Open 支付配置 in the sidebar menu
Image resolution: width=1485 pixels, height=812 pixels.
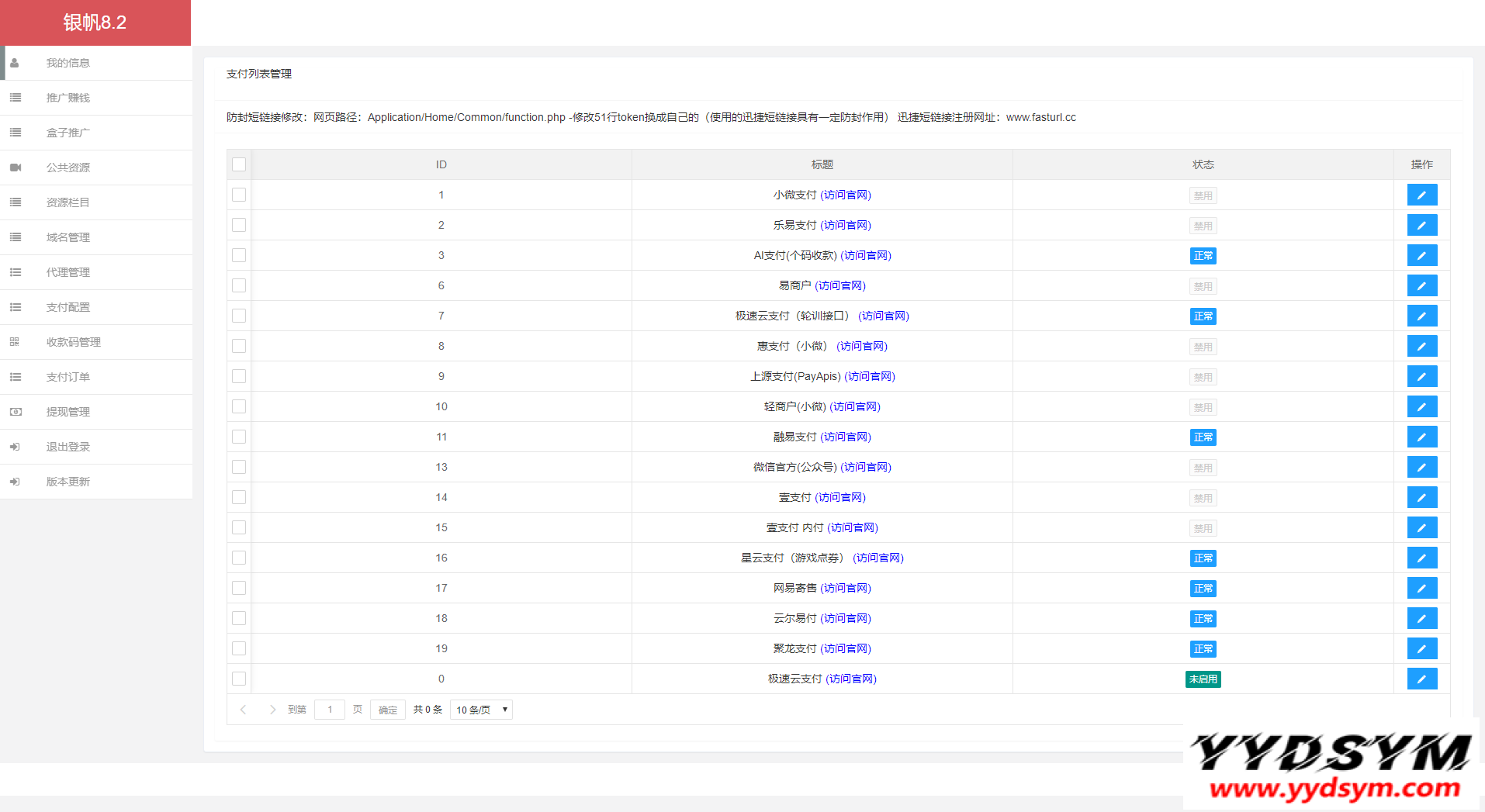pyautogui.click(x=68, y=307)
